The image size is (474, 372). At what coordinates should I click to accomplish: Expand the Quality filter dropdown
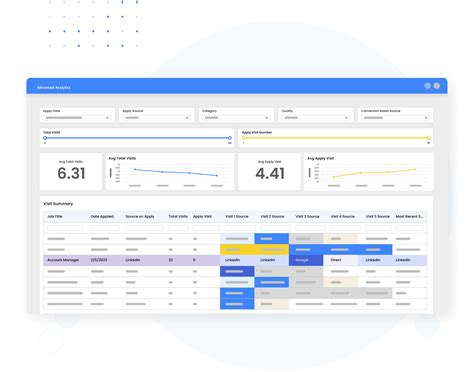[316, 118]
